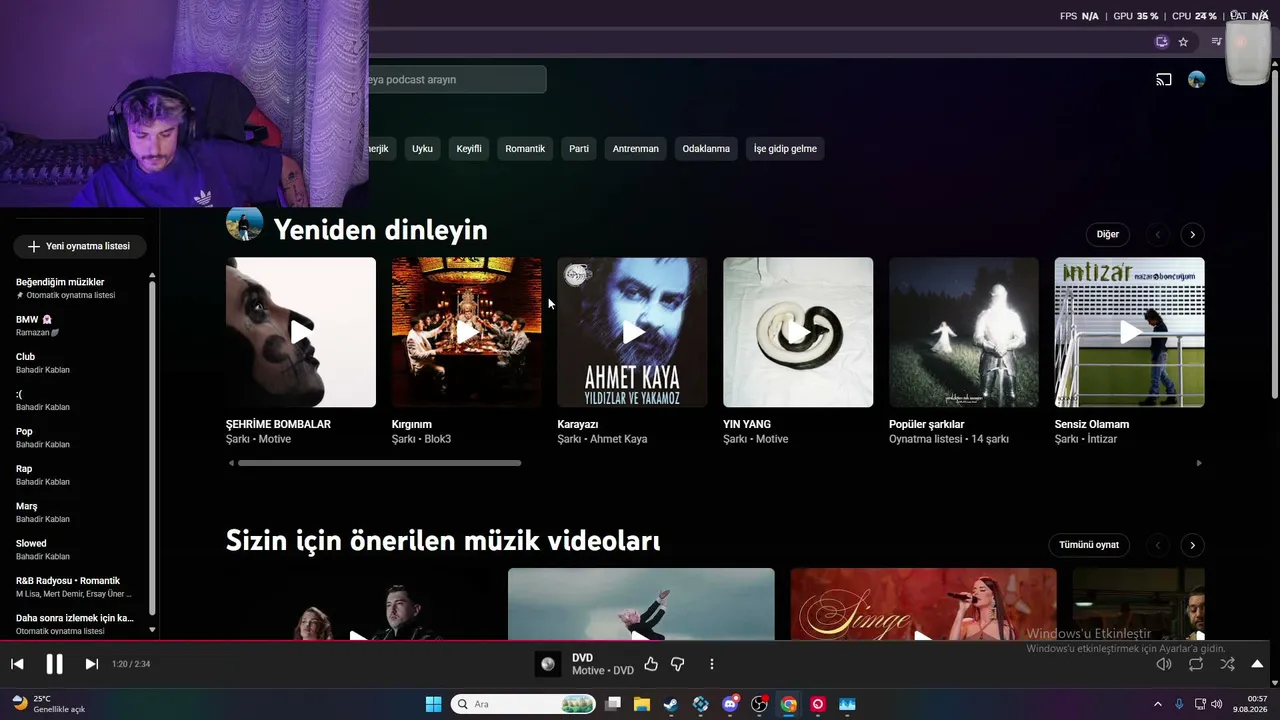Viewport: 1280px width, 720px height.
Task: Expand the player page with the up arrow
Action: [1257, 664]
